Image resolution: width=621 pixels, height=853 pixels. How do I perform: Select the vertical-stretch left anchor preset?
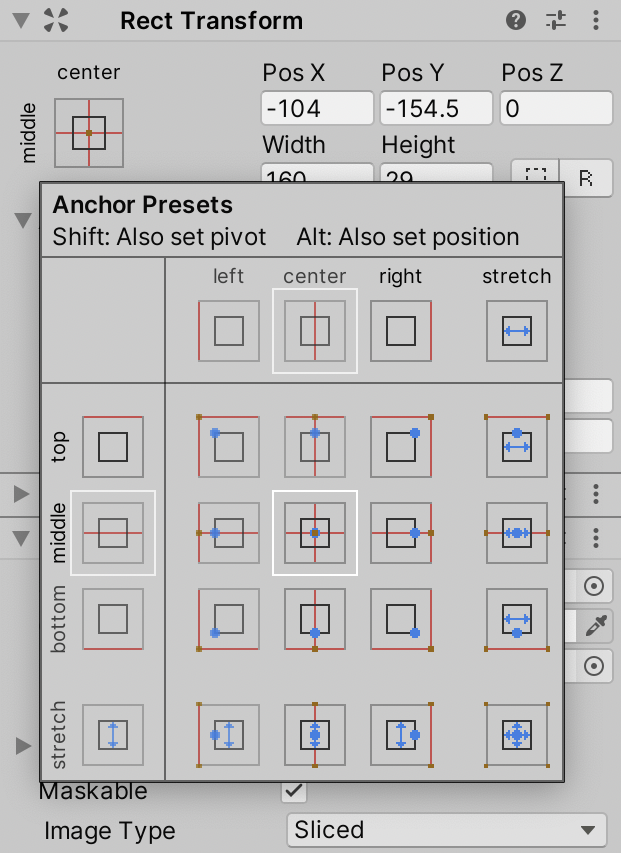point(229,735)
